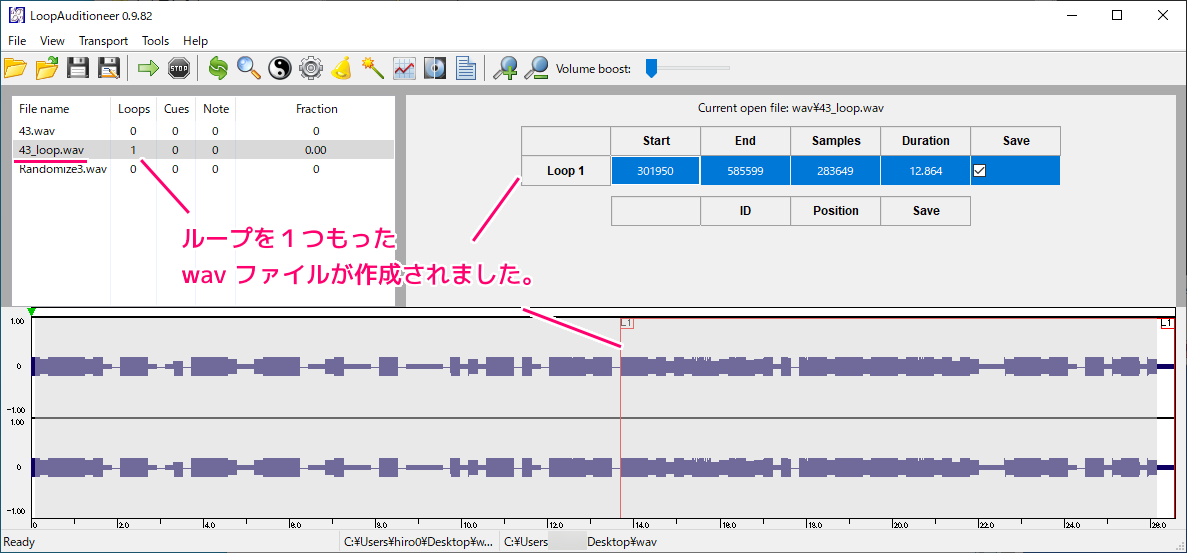Zoom out with the minus magnifier icon
1187x553 pixels.
click(537, 68)
